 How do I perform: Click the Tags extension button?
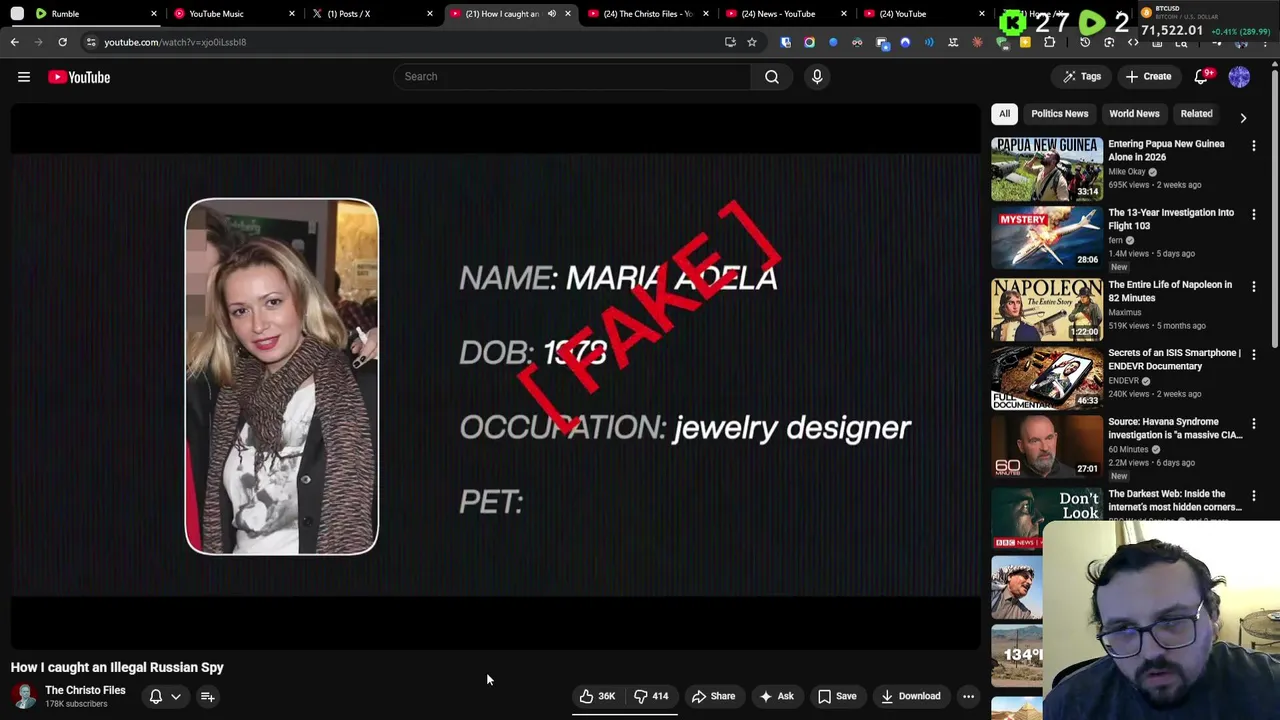point(1081,77)
